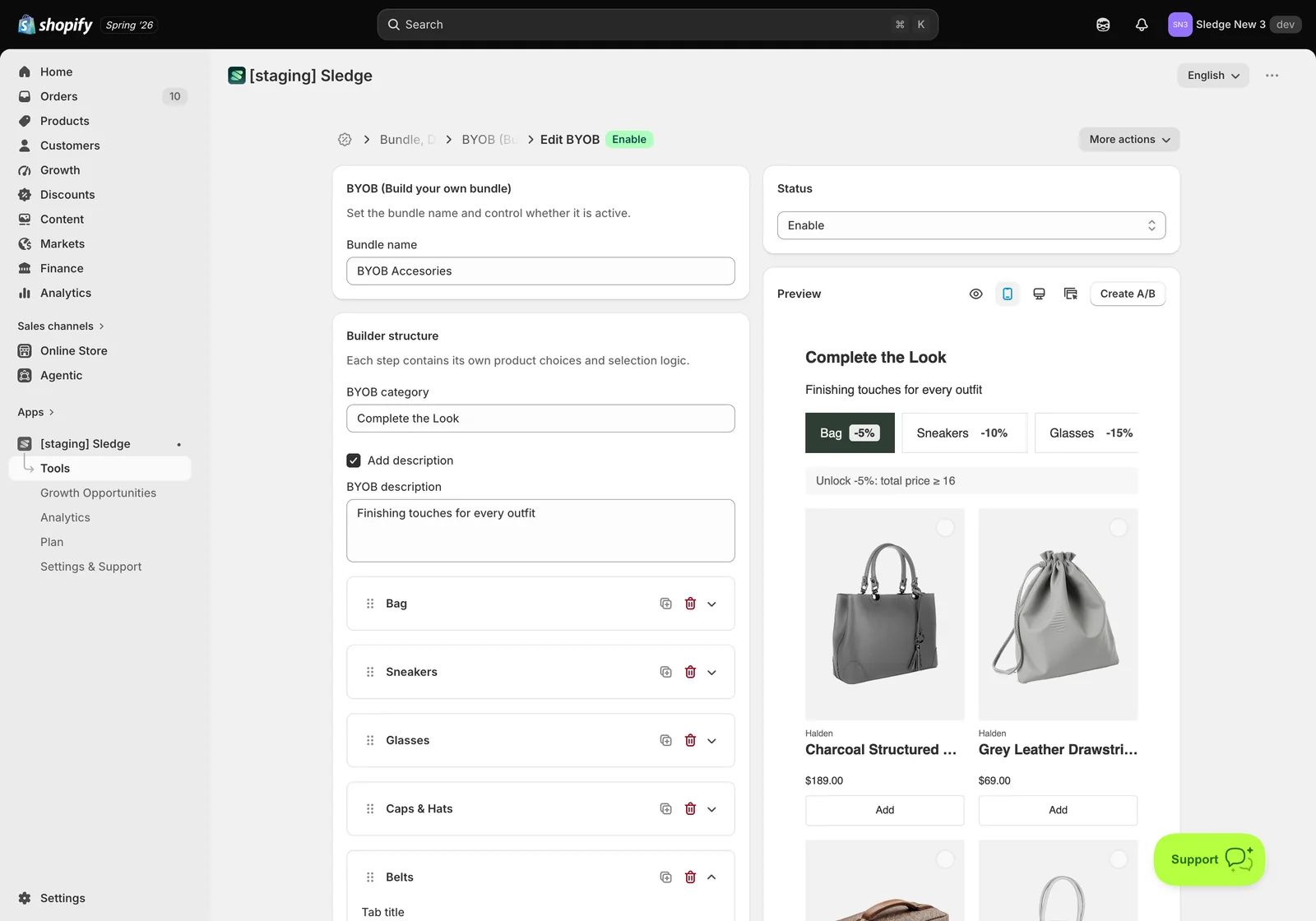Click the drag handle of the Sneakers step
This screenshot has width=1316, height=921.
(x=370, y=672)
